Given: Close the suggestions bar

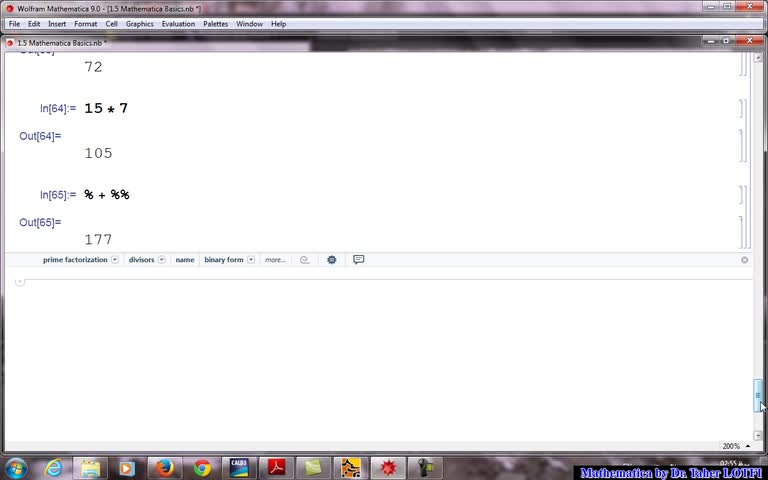Looking at the screenshot, I should pos(744,260).
